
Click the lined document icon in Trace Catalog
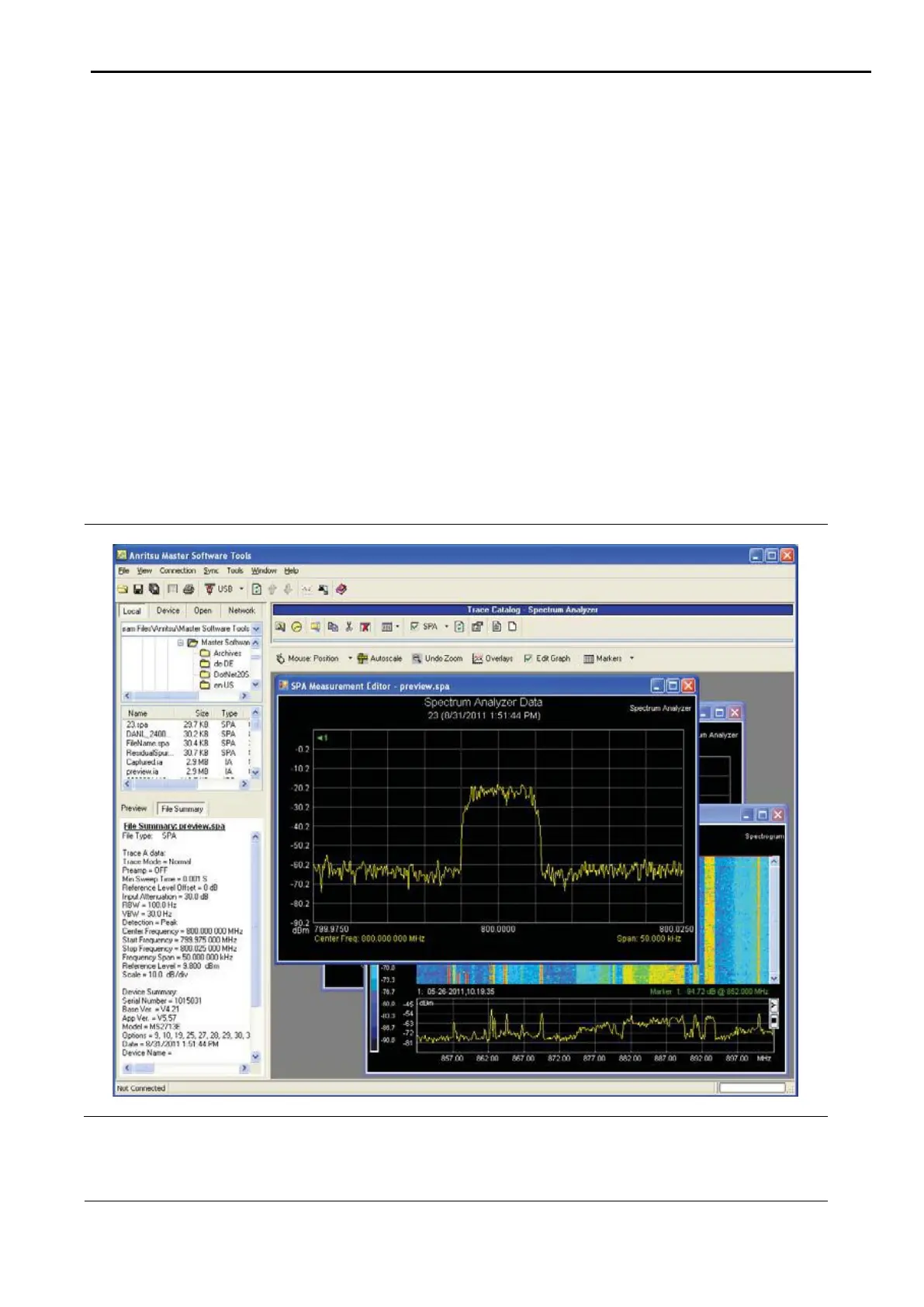(x=497, y=626)
